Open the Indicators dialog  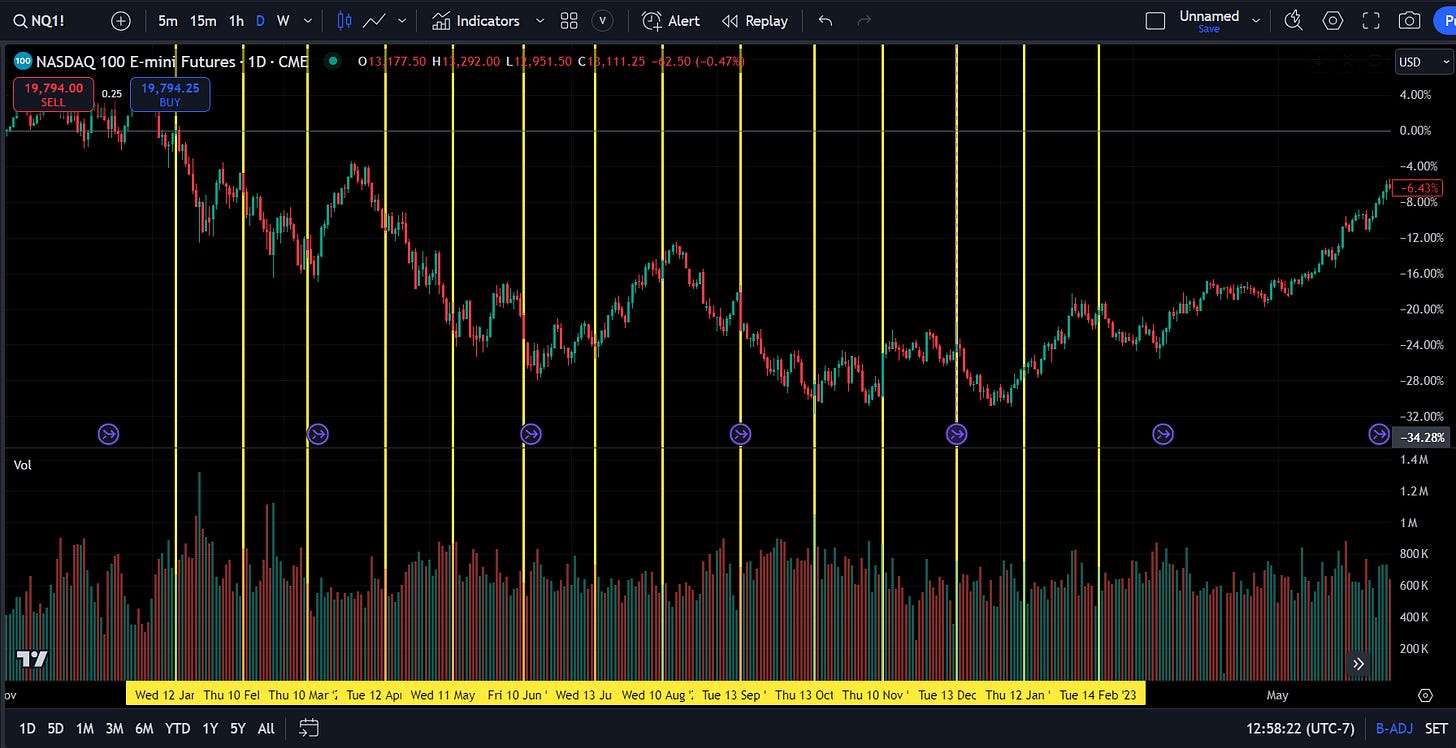[475, 20]
